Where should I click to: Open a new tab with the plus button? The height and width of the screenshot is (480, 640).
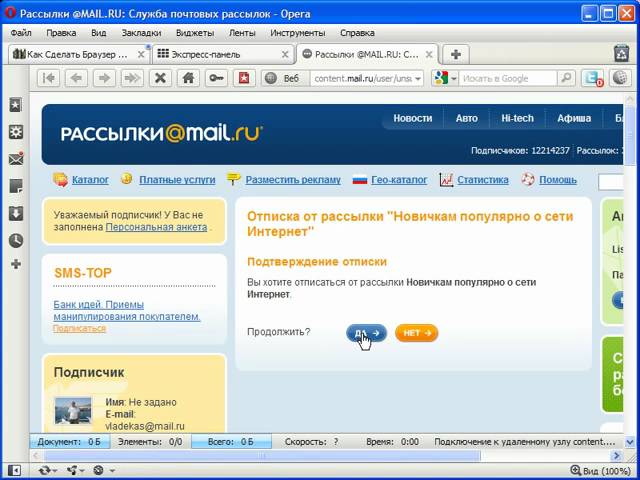point(456,54)
